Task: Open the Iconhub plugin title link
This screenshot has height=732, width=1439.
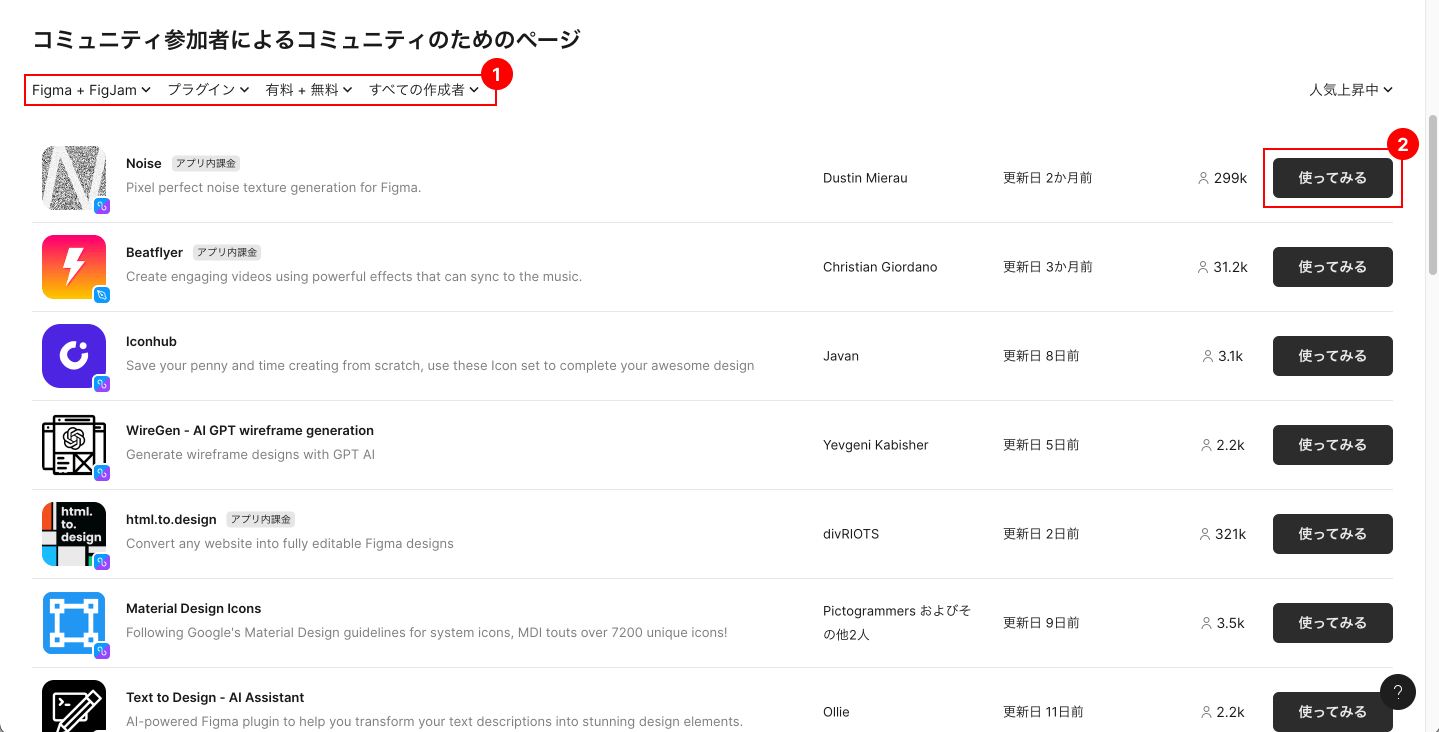Action: pos(151,341)
